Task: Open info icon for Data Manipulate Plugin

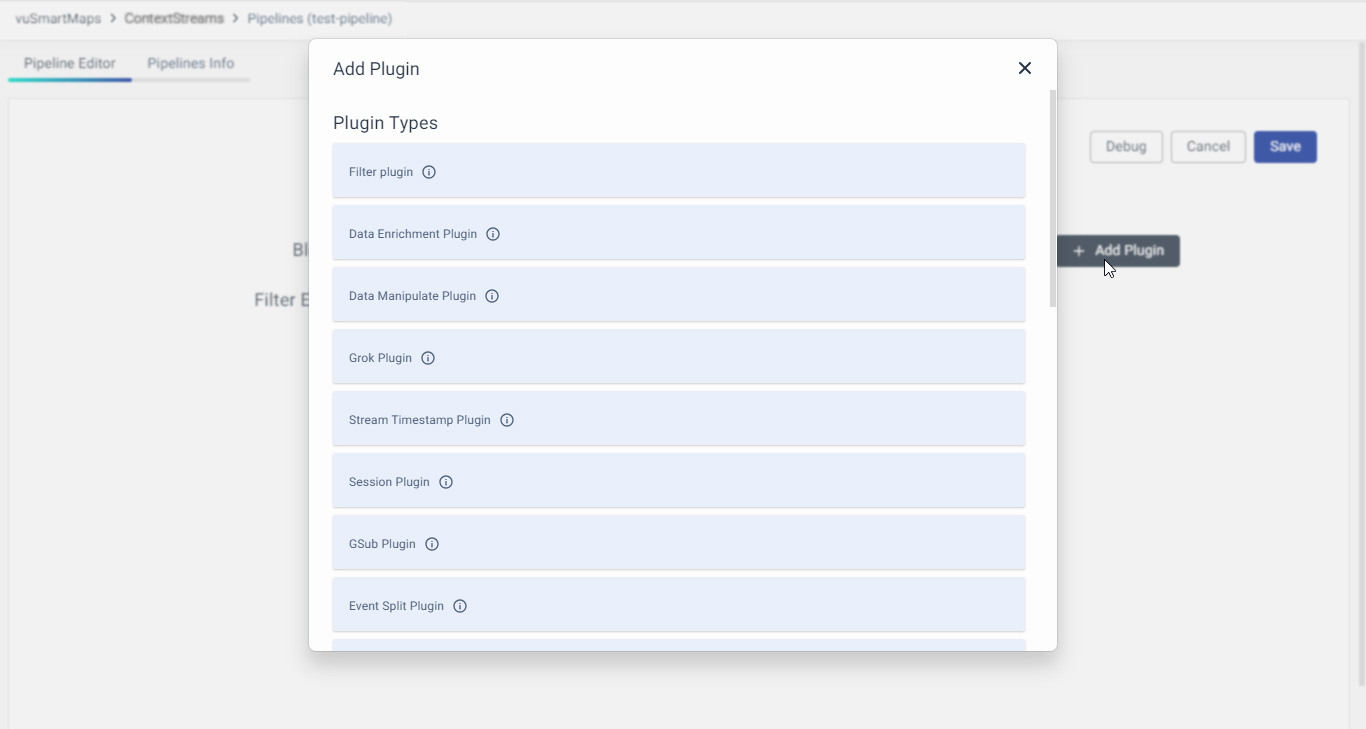Action: pyautogui.click(x=492, y=296)
